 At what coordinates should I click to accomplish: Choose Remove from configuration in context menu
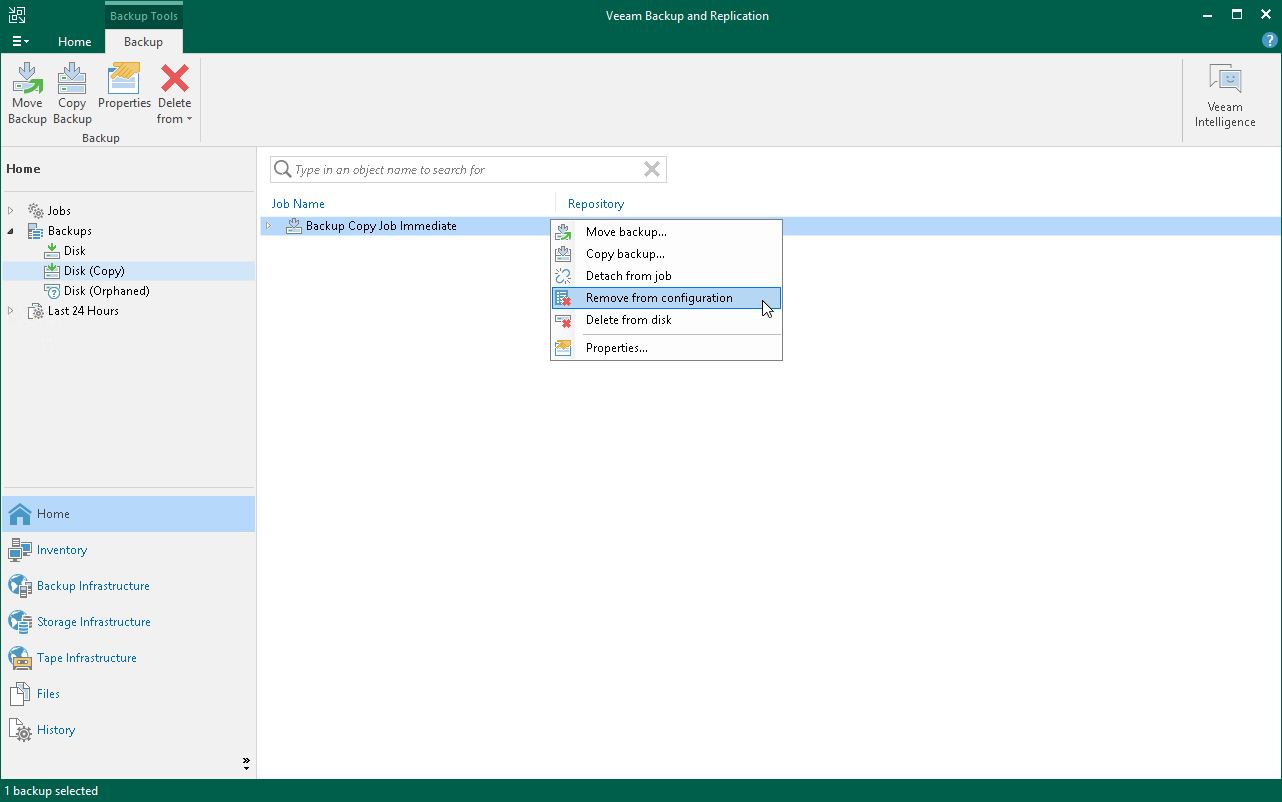click(x=658, y=297)
